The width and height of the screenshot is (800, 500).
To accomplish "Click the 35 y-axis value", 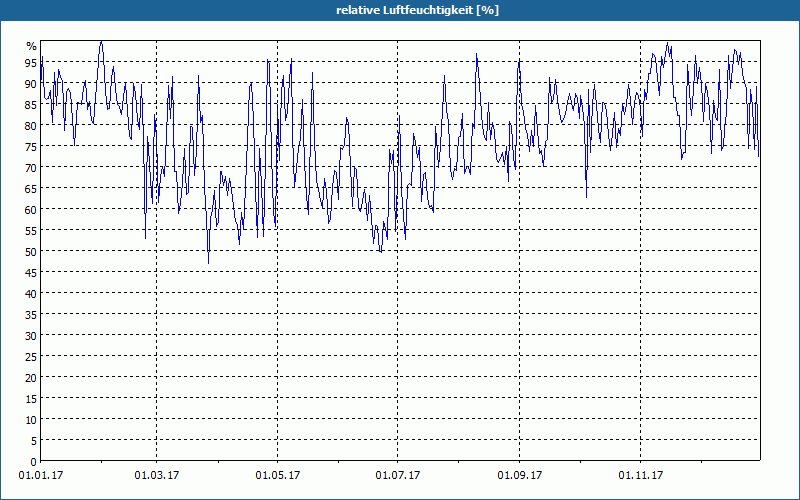I will pyautogui.click(x=31, y=315).
